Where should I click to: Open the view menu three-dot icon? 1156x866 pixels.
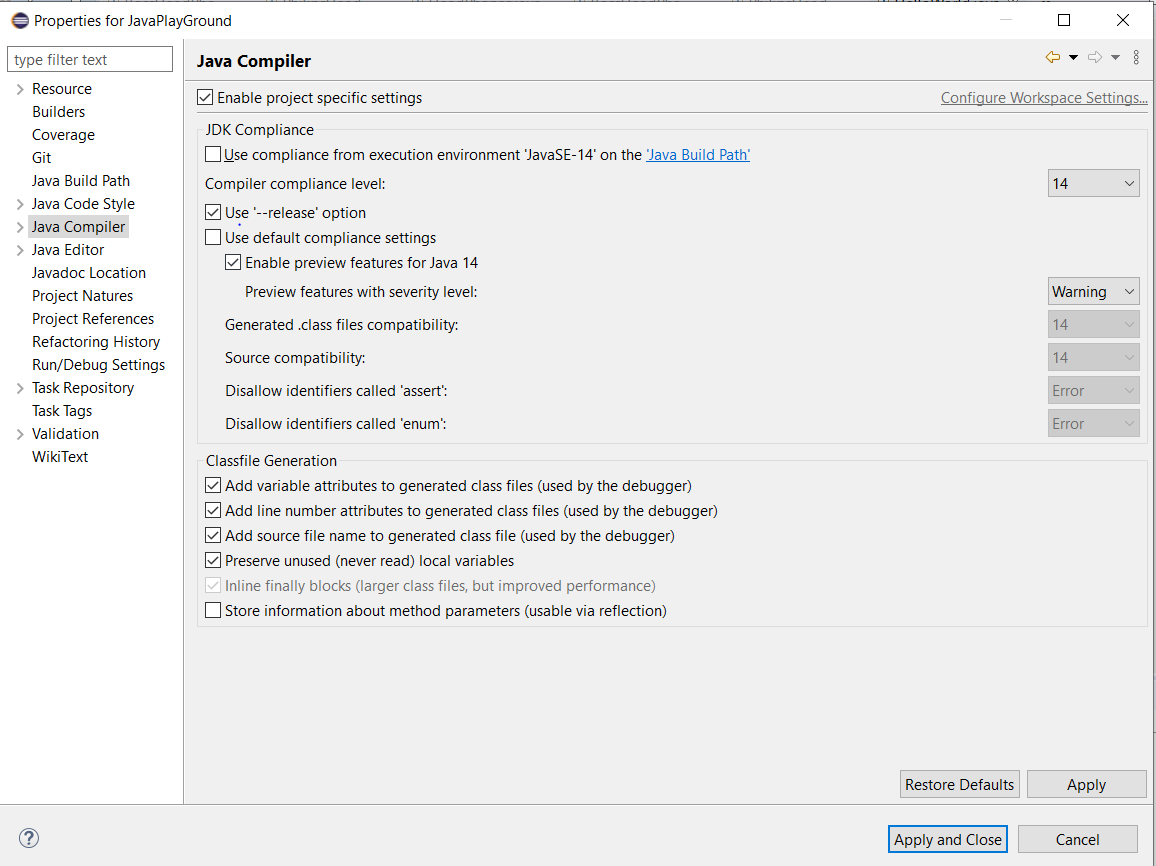[1136, 57]
